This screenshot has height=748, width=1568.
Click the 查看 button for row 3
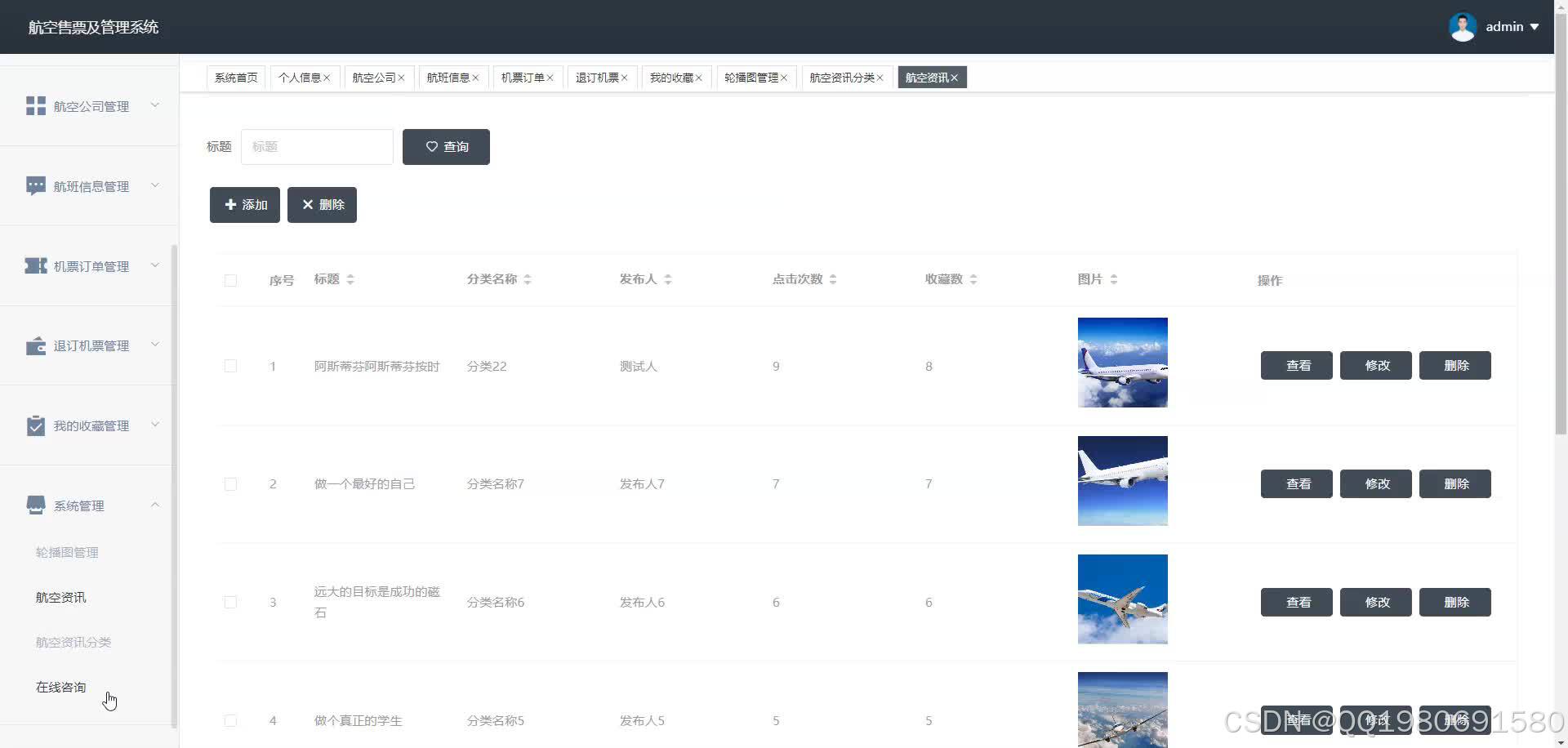tap(1296, 602)
